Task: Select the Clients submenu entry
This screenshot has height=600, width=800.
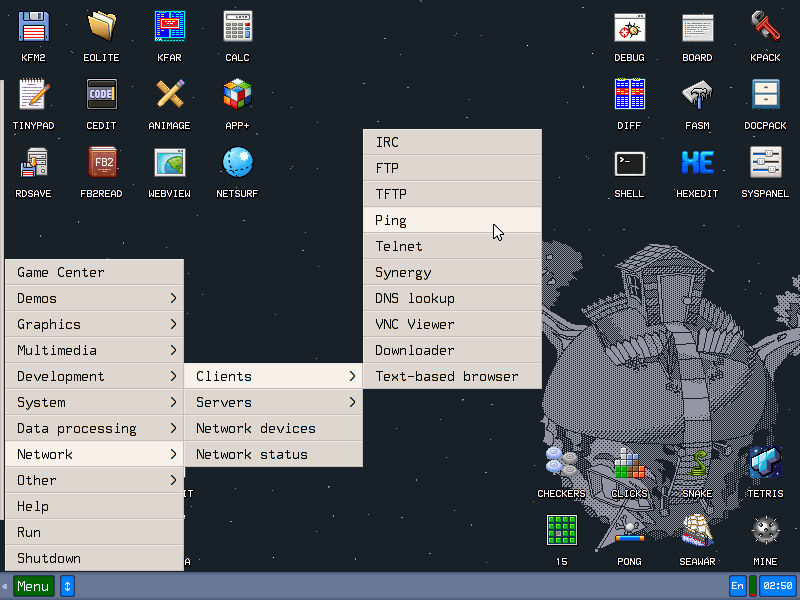Action: (x=273, y=376)
